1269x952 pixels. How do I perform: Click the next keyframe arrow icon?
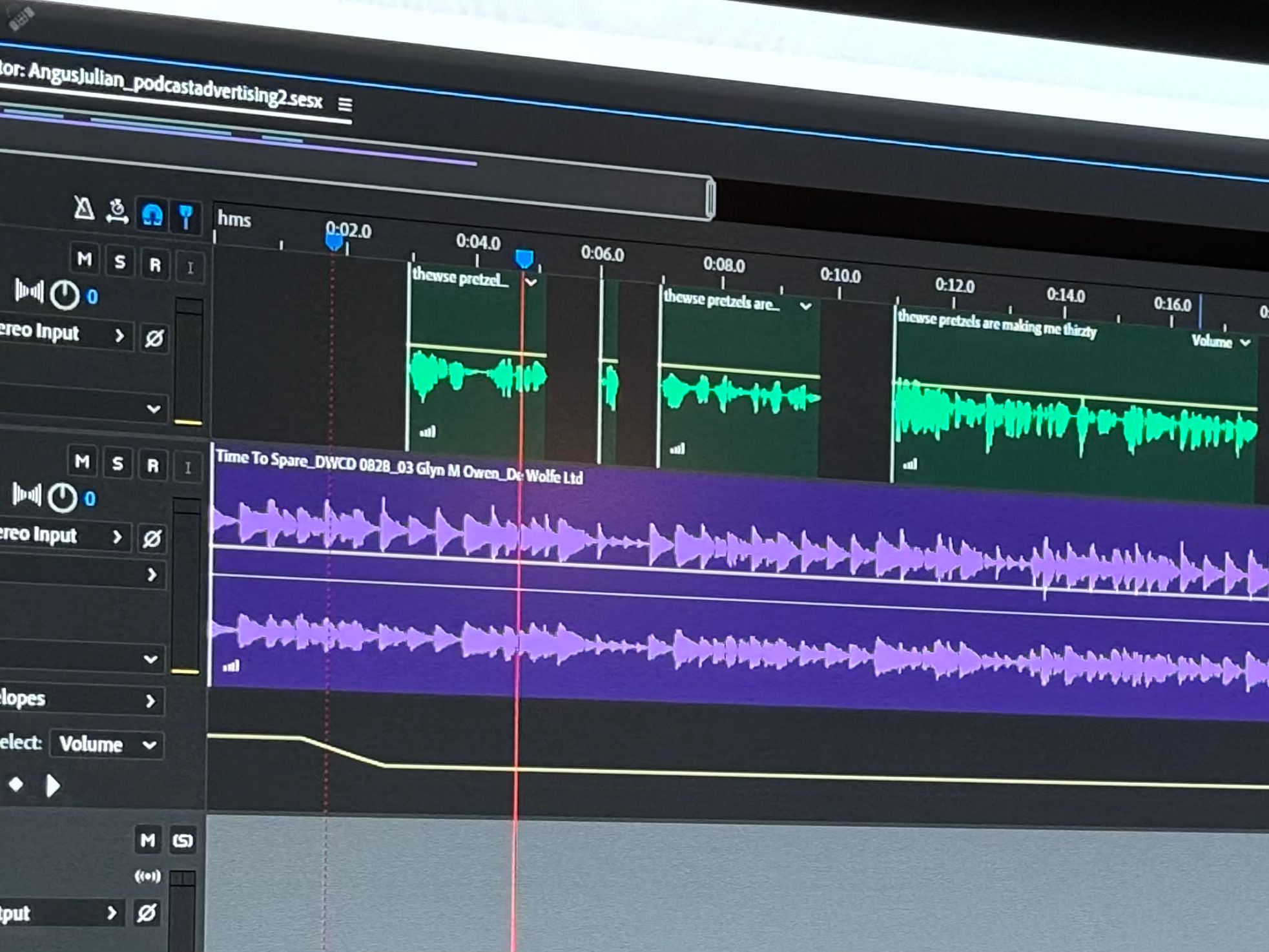[53, 786]
